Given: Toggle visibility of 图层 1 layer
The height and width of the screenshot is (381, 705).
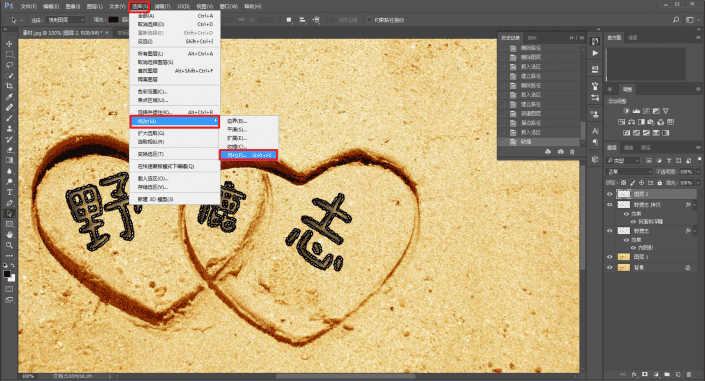Looking at the screenshot, I should (x=610, y=257).
